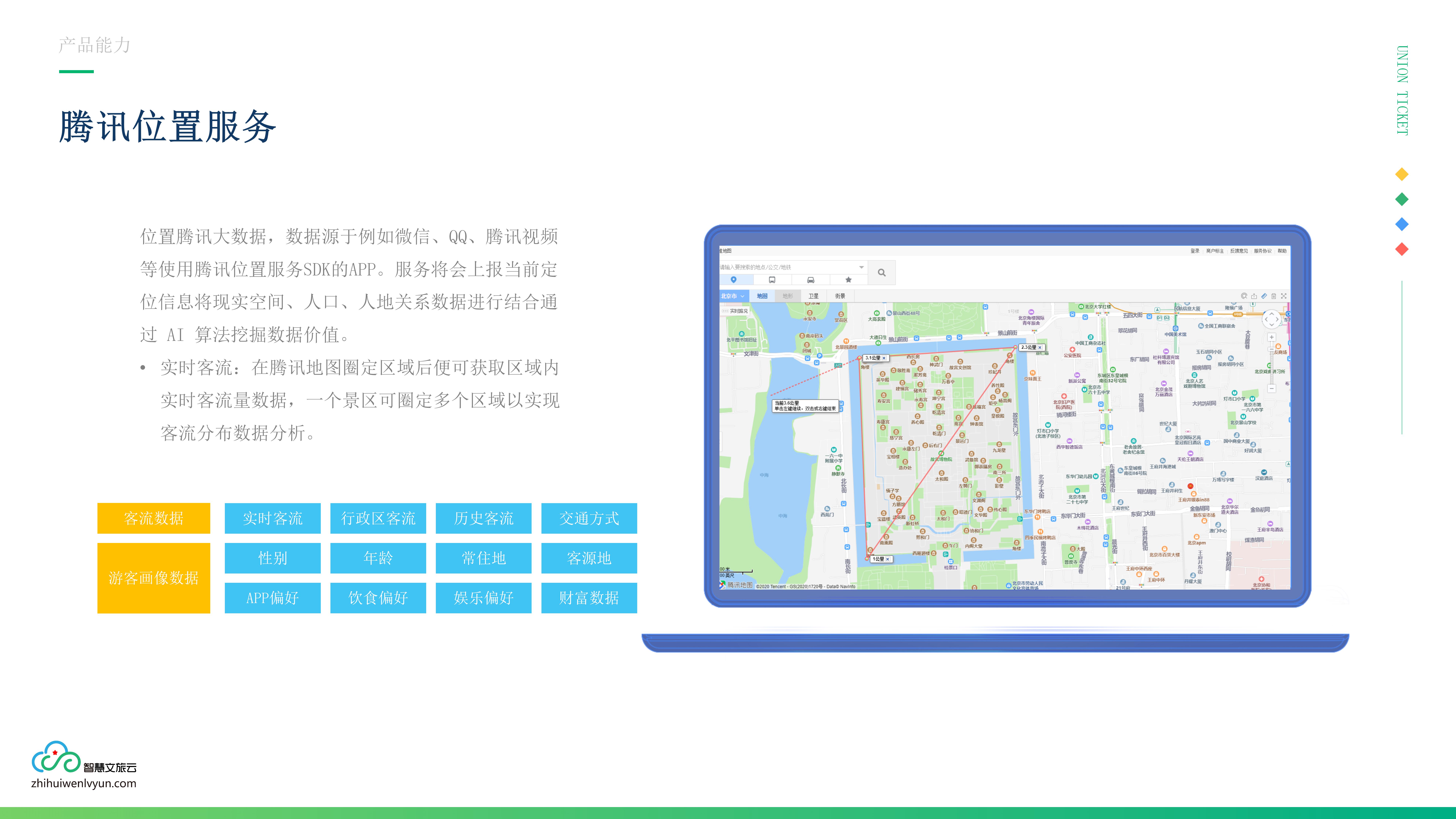The height and width of the screenshot is (819, 1456).
Task: Click the 历史客流 blue box
Action: click(484, 518)
